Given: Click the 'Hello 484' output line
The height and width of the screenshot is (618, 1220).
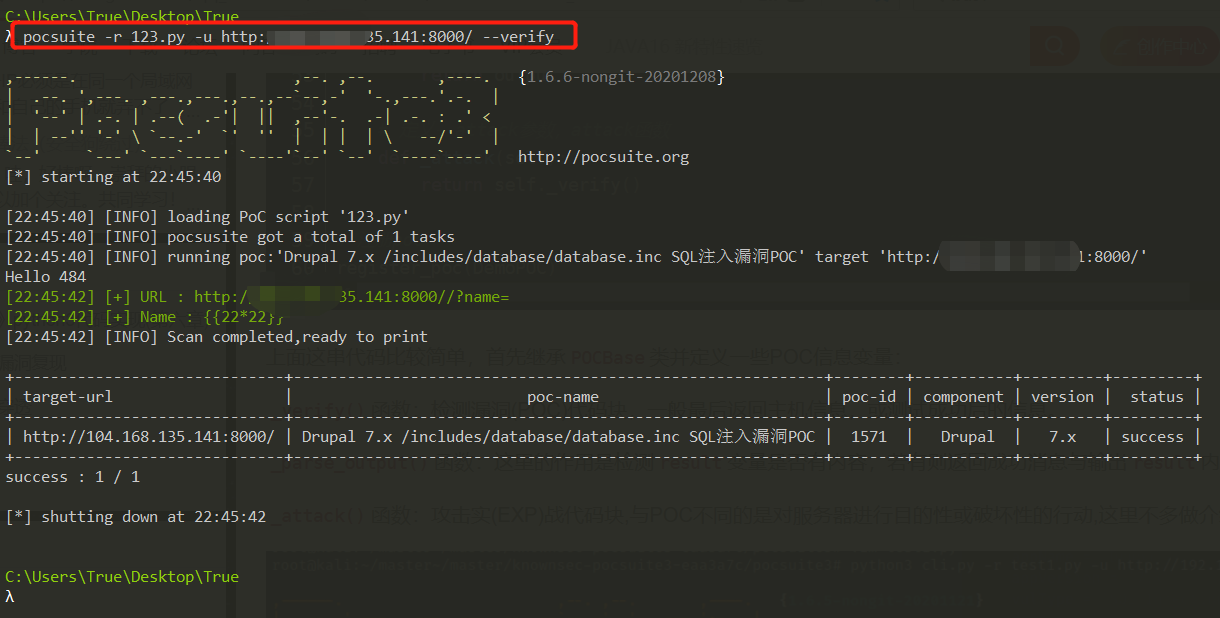Looking at the screenshot, I should [46, 277].
